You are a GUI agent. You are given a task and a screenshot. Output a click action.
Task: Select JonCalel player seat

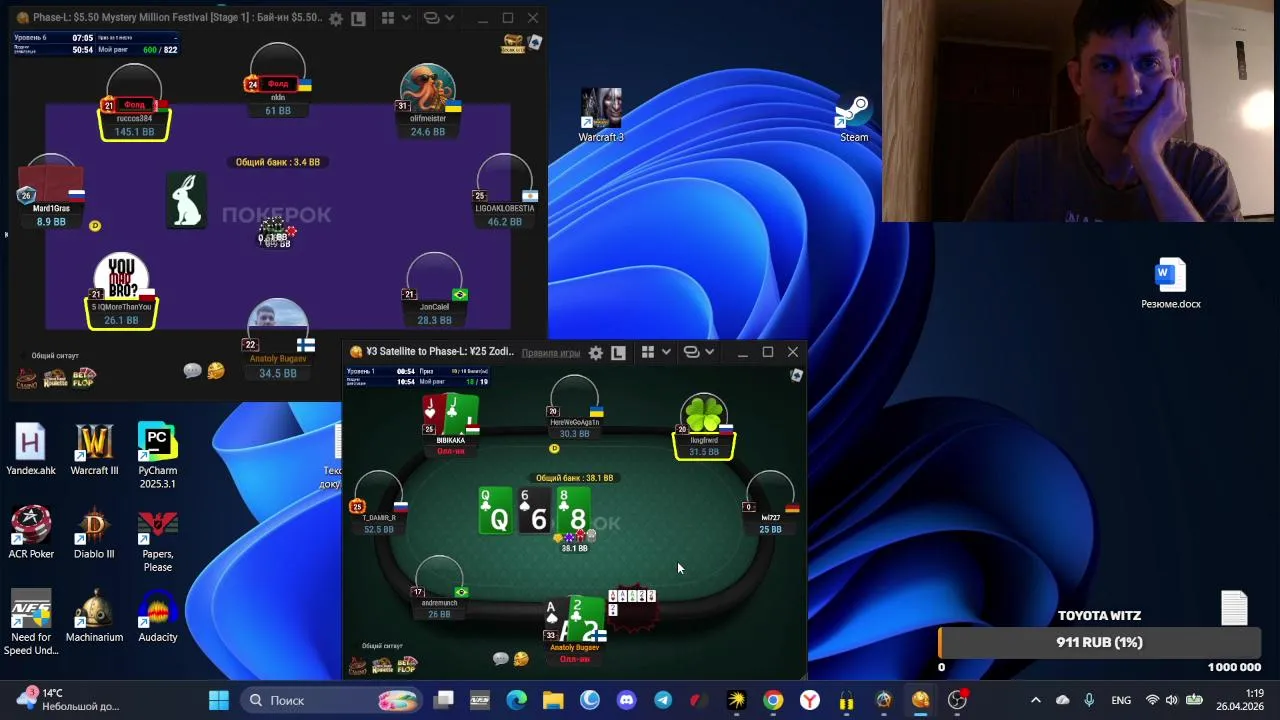tap(434, 290)
